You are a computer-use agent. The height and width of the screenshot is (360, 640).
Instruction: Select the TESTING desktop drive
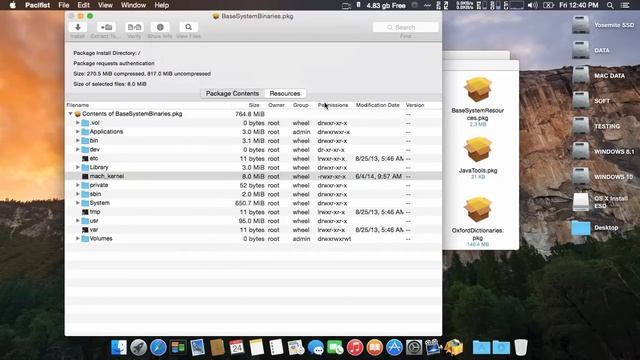click(580, 126)
